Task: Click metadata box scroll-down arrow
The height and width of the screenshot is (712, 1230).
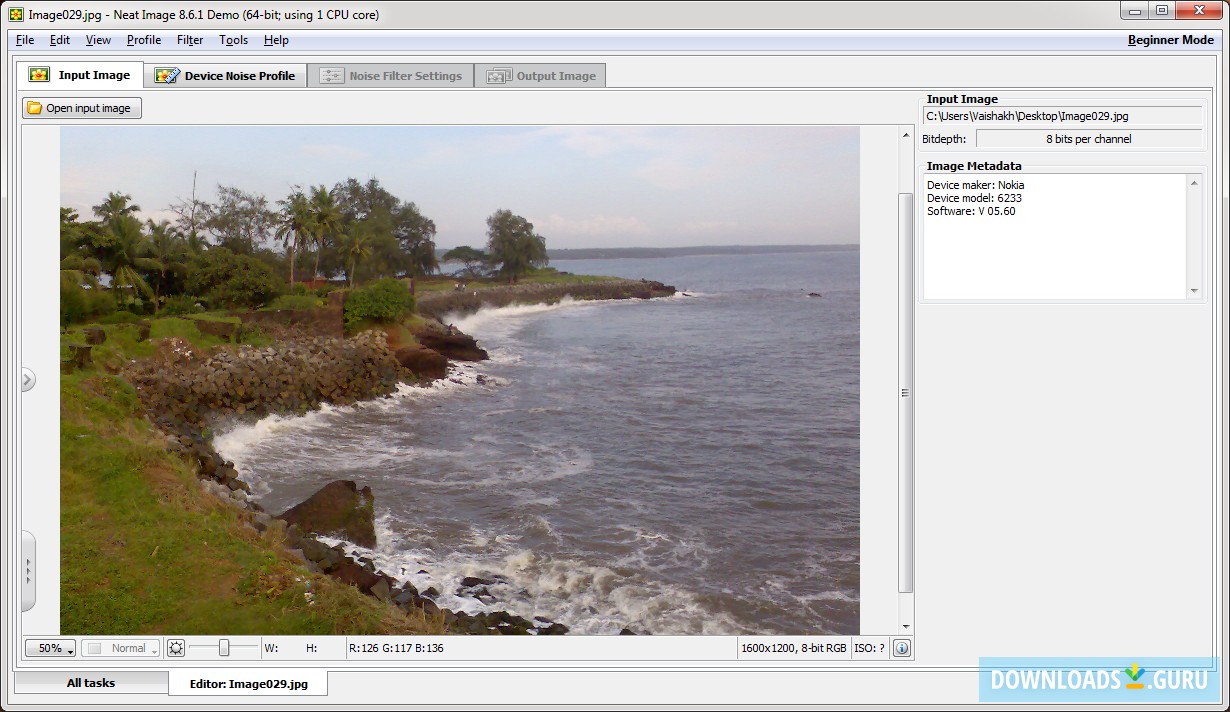Action: pos(1194,291)
